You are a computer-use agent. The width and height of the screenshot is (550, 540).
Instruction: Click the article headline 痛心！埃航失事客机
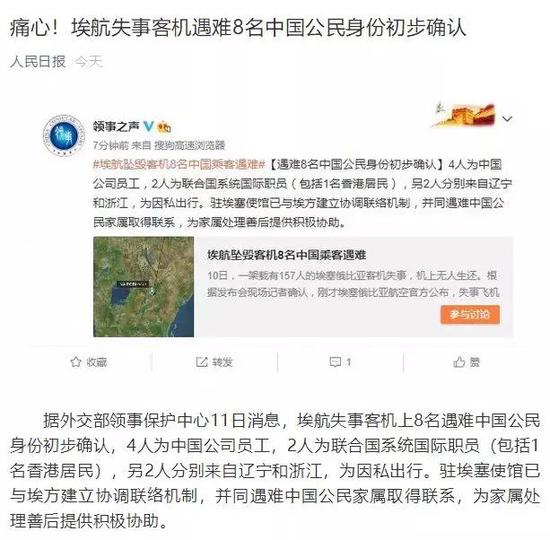coord(238,28)
